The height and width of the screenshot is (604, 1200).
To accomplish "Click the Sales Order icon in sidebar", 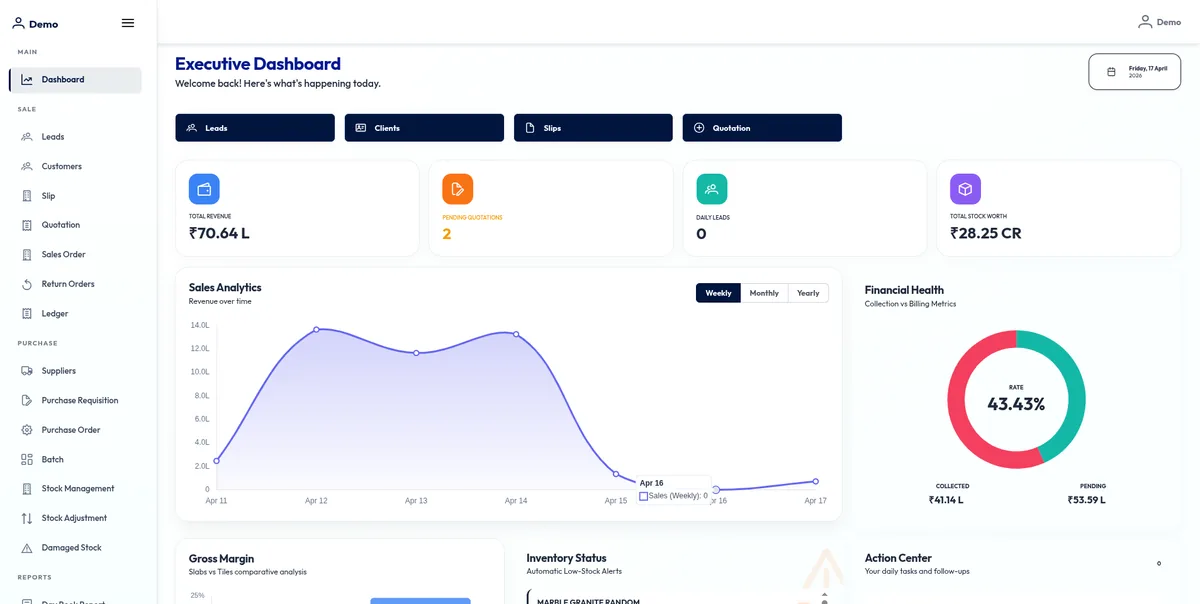I will pyautogui.click(x=27, y=255).
